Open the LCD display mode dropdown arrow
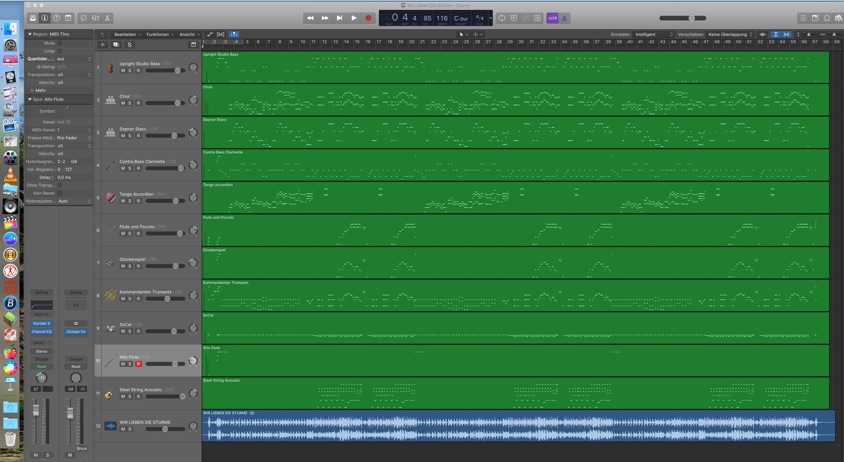This screenshot has width=844, height=462. pyautogui.click(x=490, y=18)
